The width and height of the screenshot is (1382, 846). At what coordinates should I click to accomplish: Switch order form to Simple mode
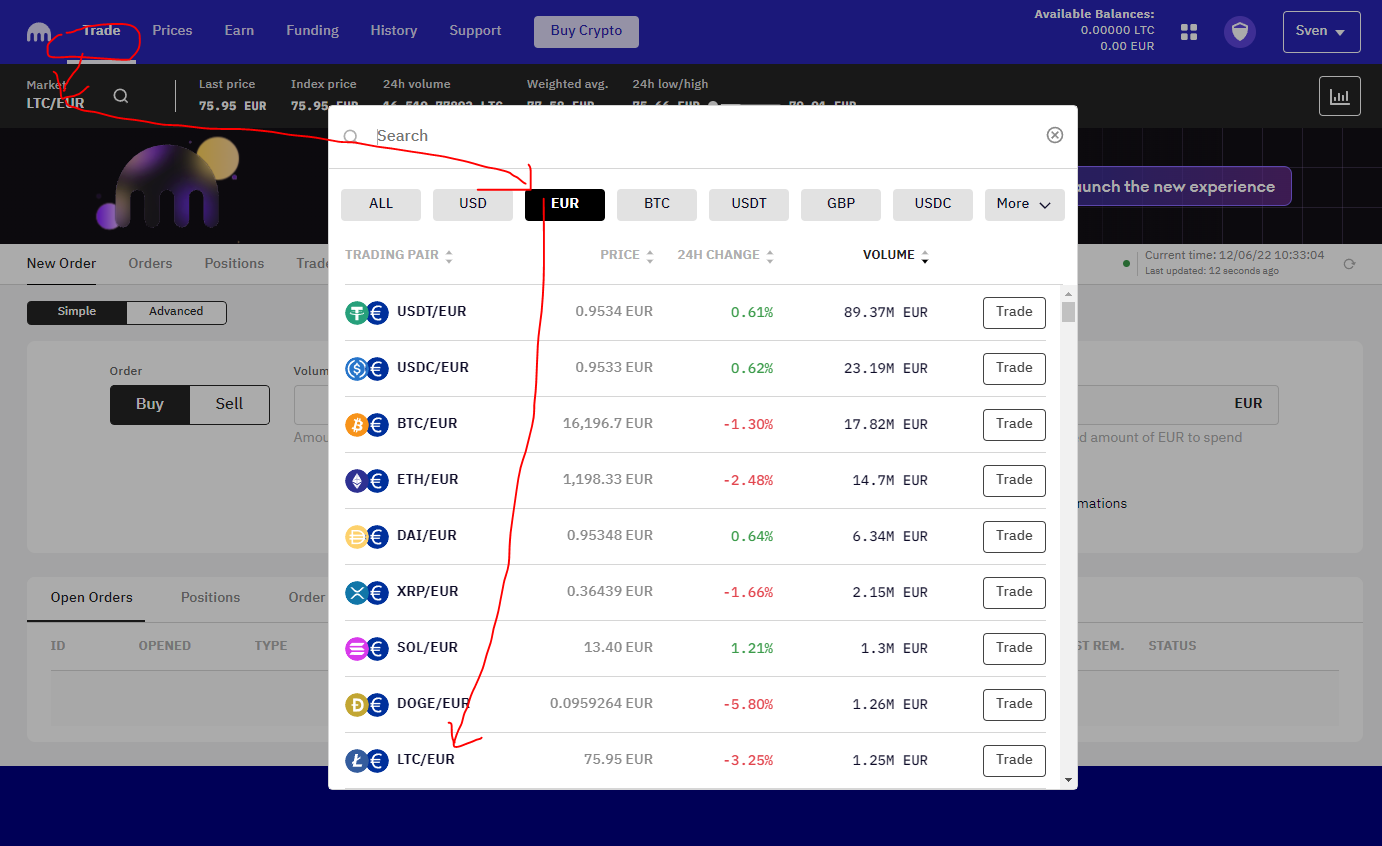77,312
